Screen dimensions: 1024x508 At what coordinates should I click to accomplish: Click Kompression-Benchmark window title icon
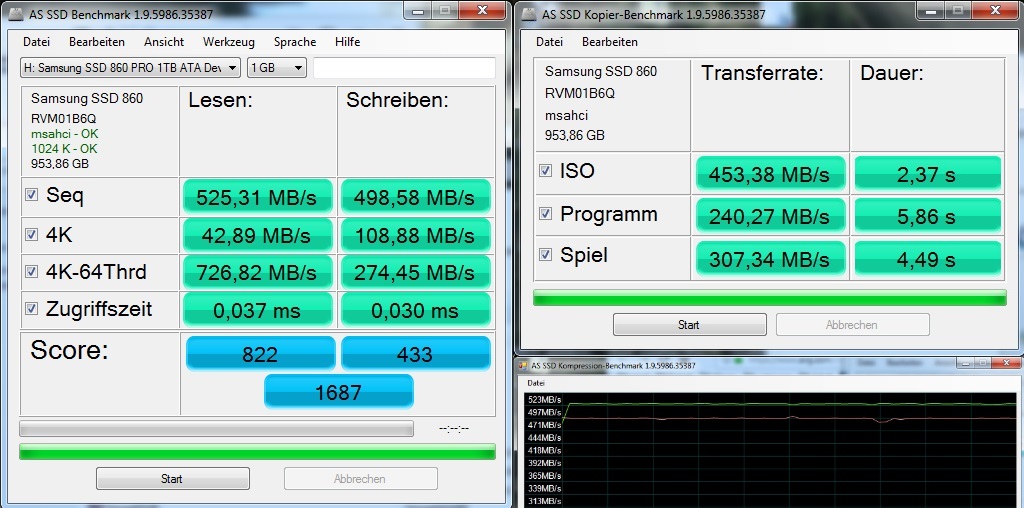click(x=524, y=366)
